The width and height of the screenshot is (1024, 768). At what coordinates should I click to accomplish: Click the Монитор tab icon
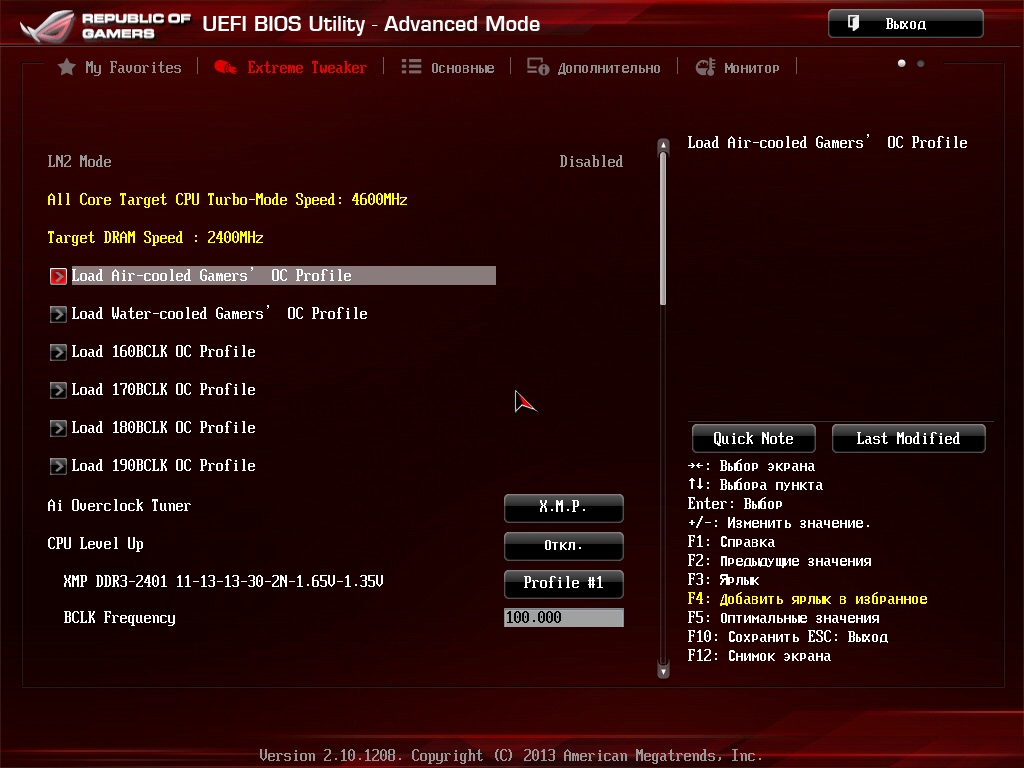pyautogui.click(x=705, y=67)
